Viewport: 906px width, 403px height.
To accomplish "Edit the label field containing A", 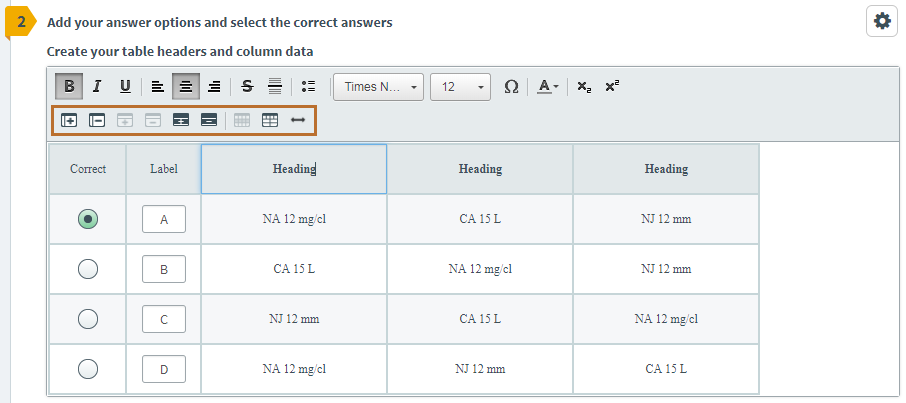I will [164, 219].
